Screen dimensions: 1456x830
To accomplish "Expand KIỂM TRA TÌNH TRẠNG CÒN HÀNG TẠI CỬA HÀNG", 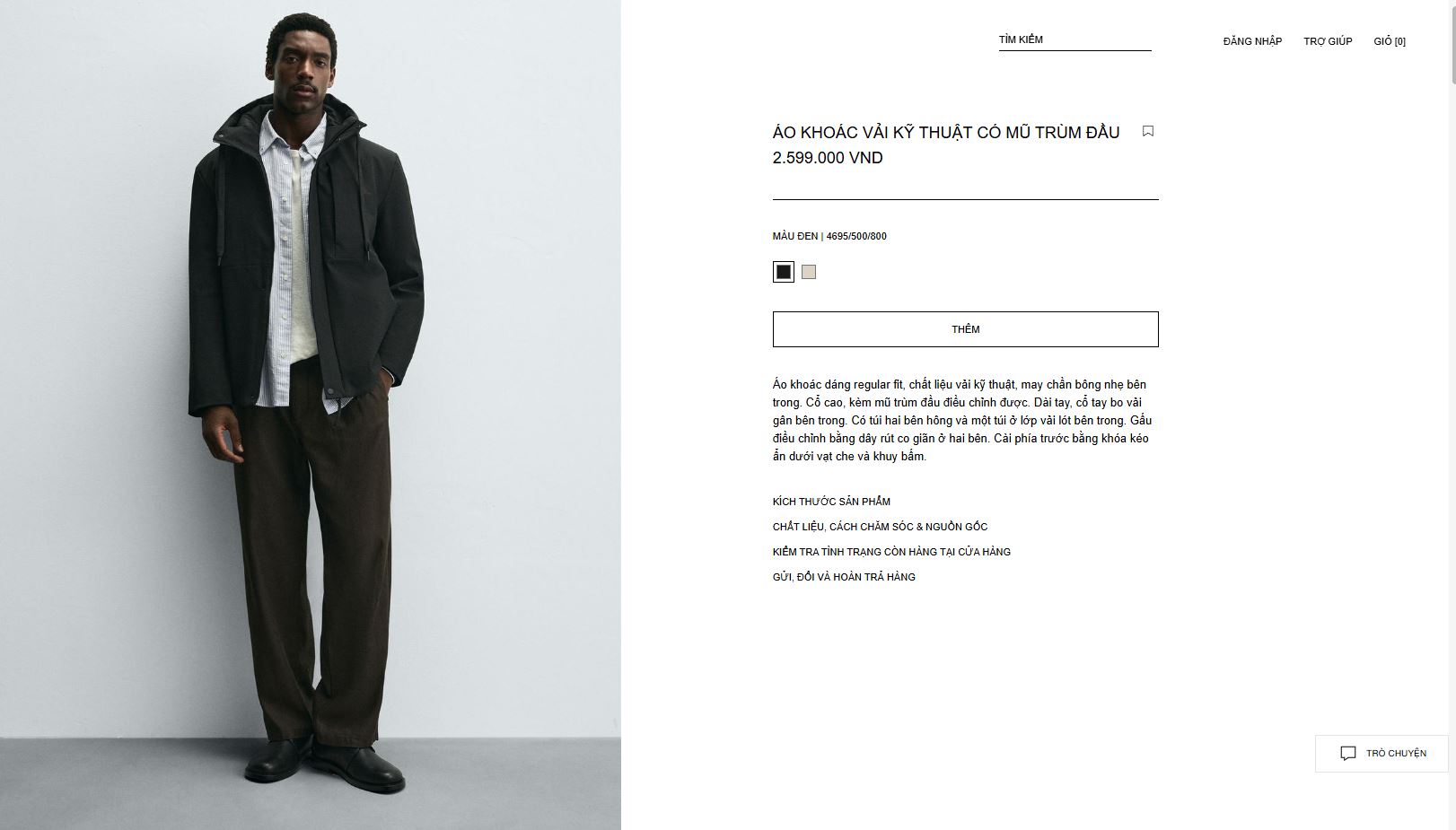I will (x=891, y=552).
